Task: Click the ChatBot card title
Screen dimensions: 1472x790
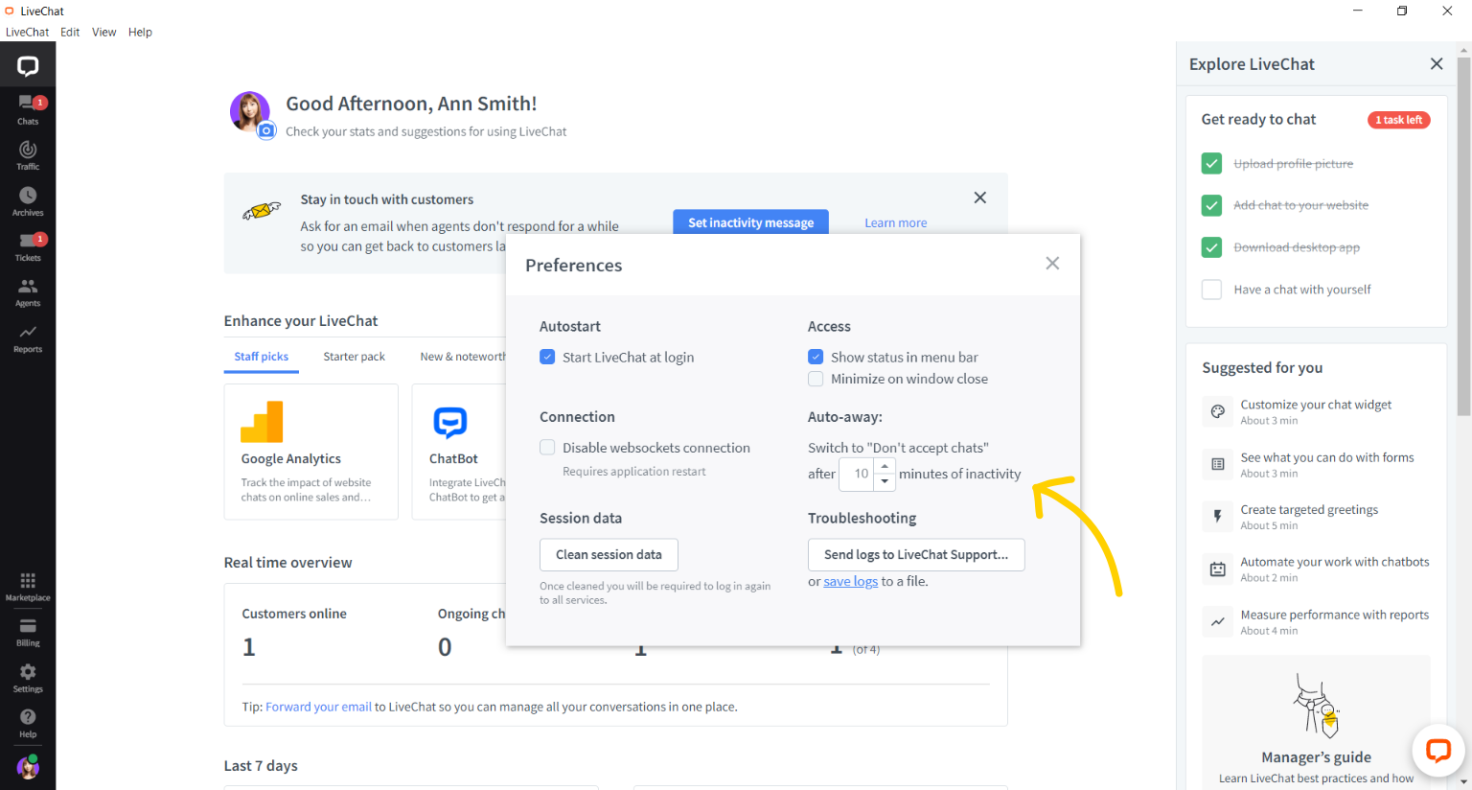Action: click(454, 459)
